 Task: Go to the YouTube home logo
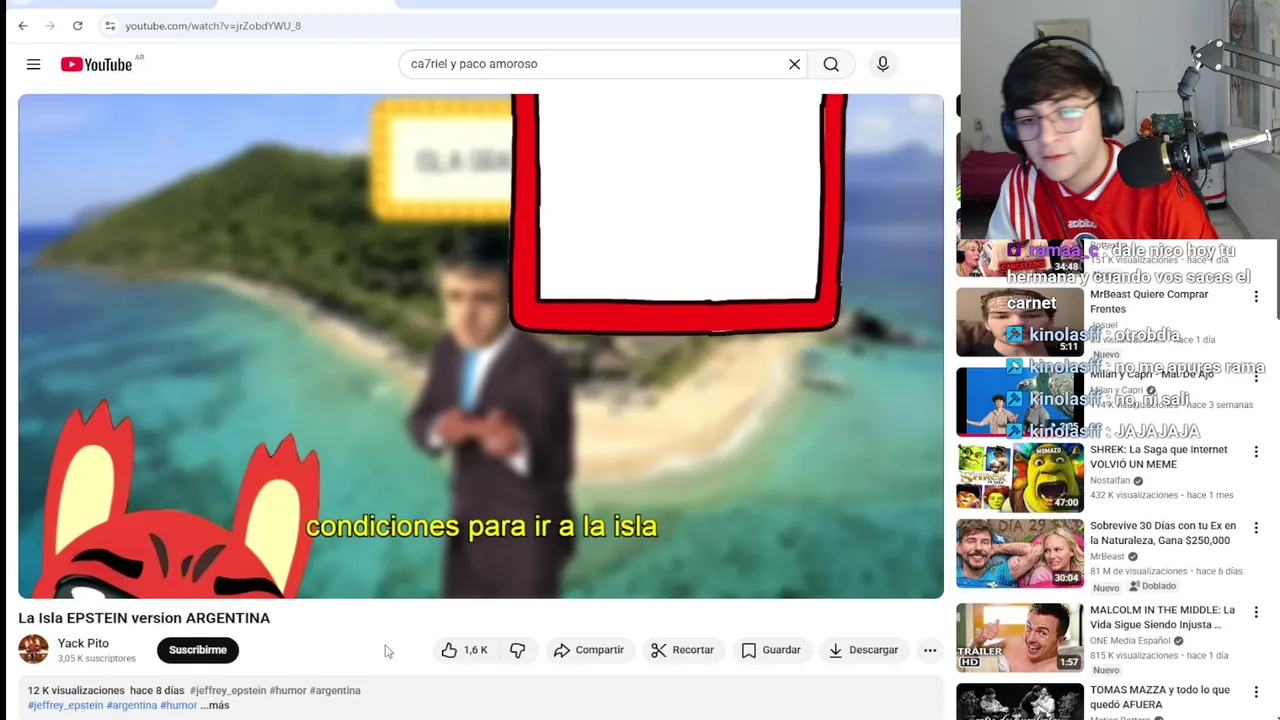[x=97, y=64]
